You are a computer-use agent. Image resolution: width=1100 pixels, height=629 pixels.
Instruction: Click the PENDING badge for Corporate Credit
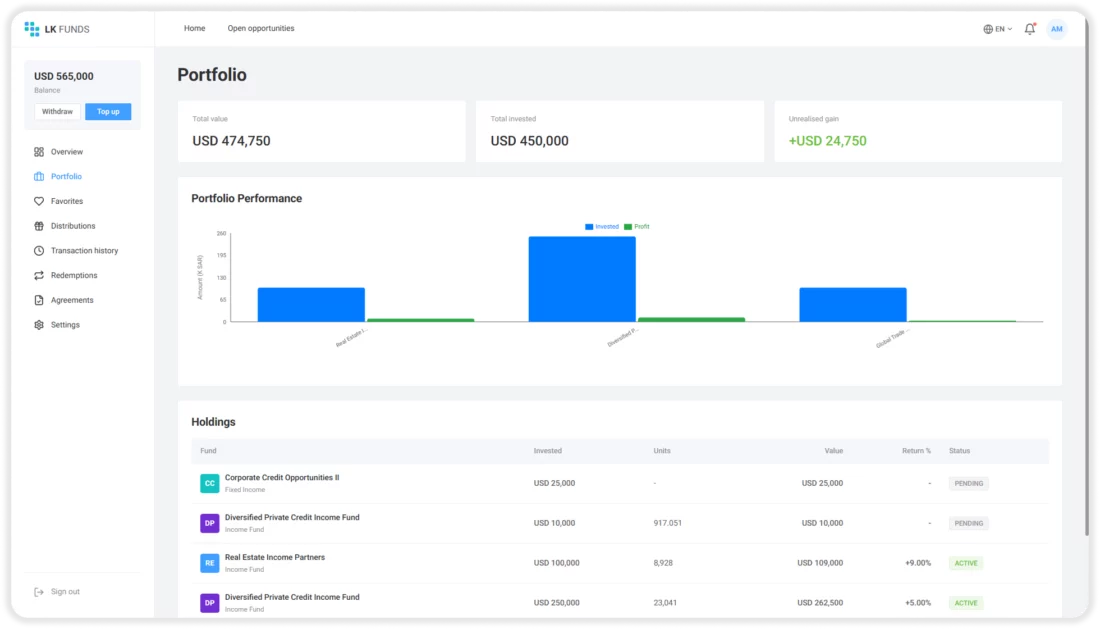tap(969, 484)
